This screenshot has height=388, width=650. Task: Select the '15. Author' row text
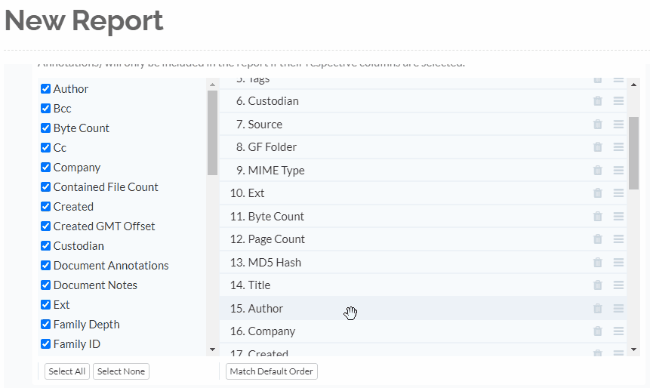(256, 308)
